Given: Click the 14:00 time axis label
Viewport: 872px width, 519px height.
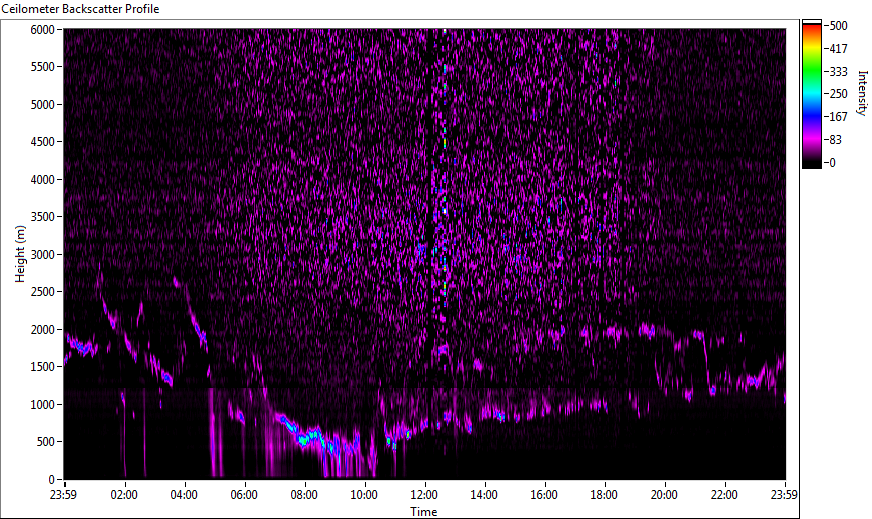Looking at the screenshot, I should 484,495.
